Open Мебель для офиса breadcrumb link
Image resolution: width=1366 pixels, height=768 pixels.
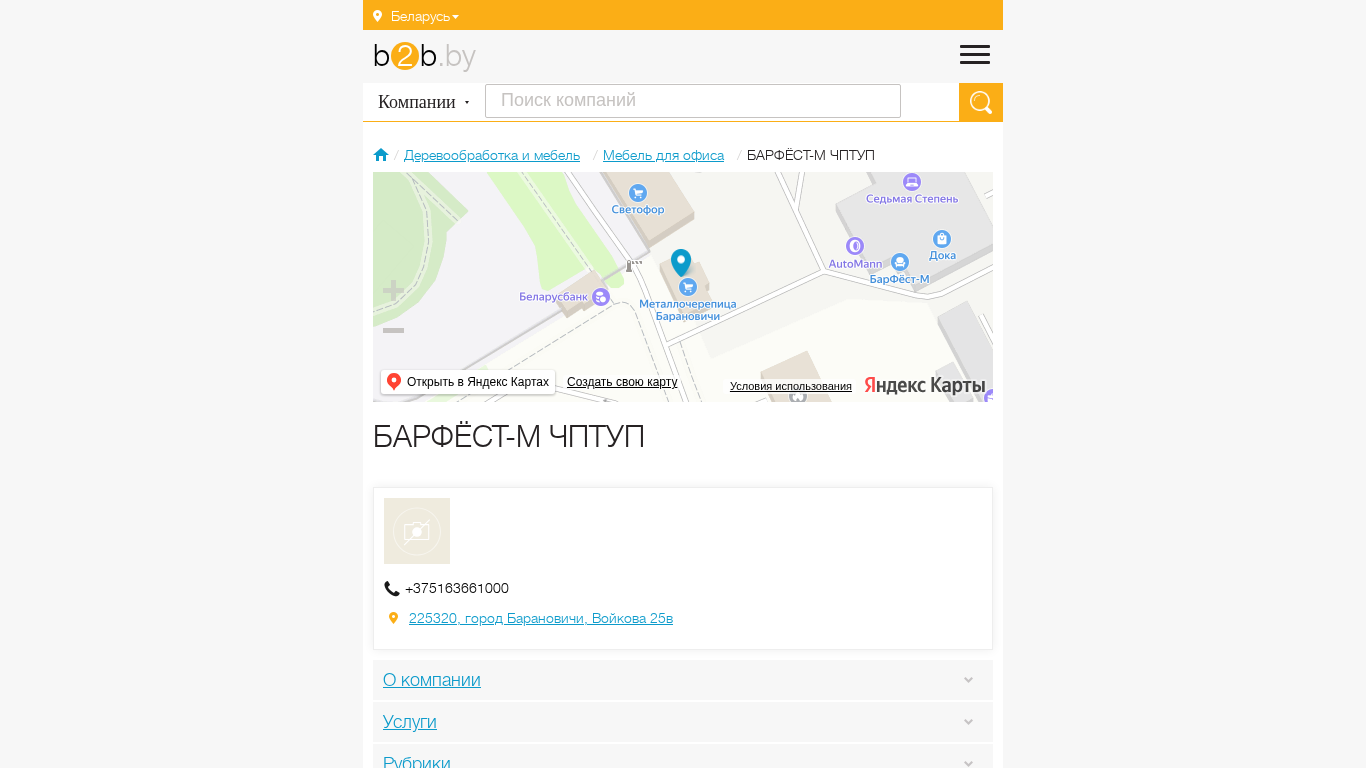point(664,155)
